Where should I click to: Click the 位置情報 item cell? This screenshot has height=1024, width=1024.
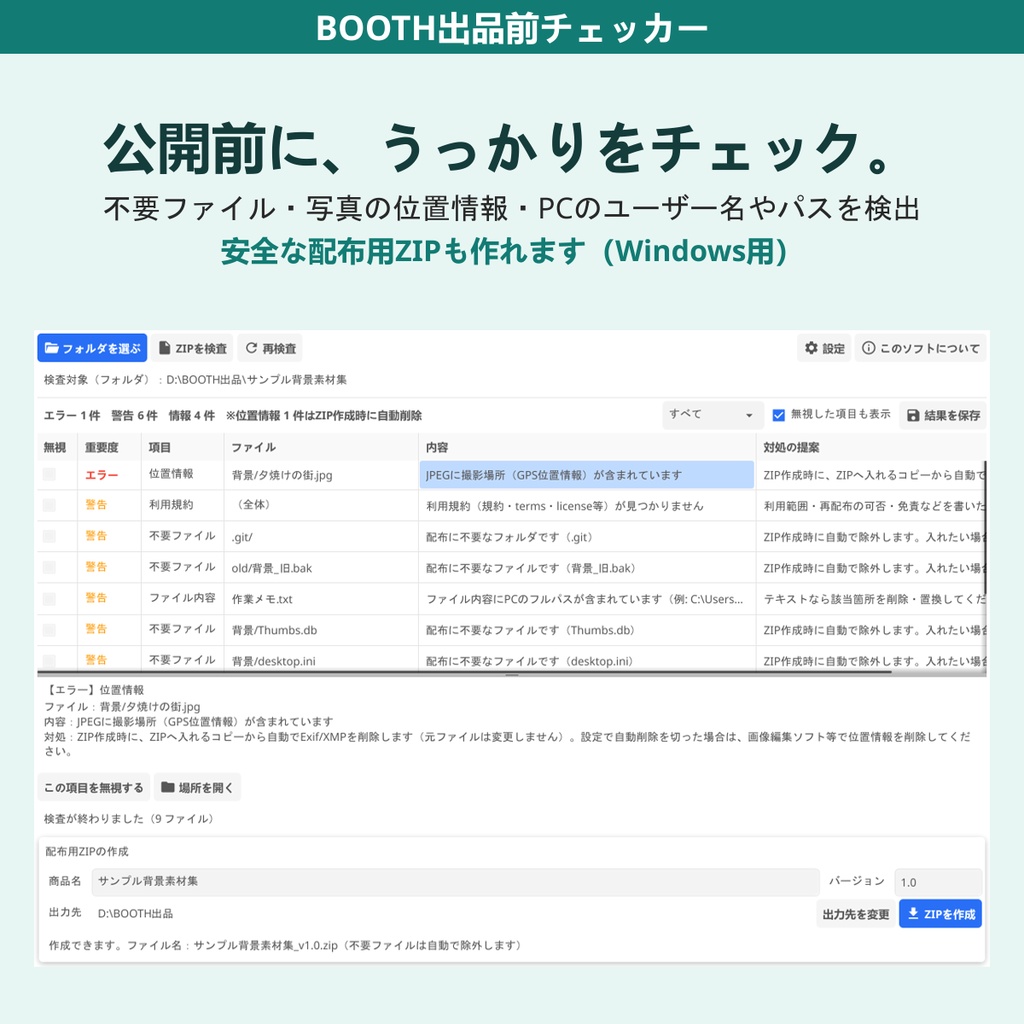pos(182,475)
